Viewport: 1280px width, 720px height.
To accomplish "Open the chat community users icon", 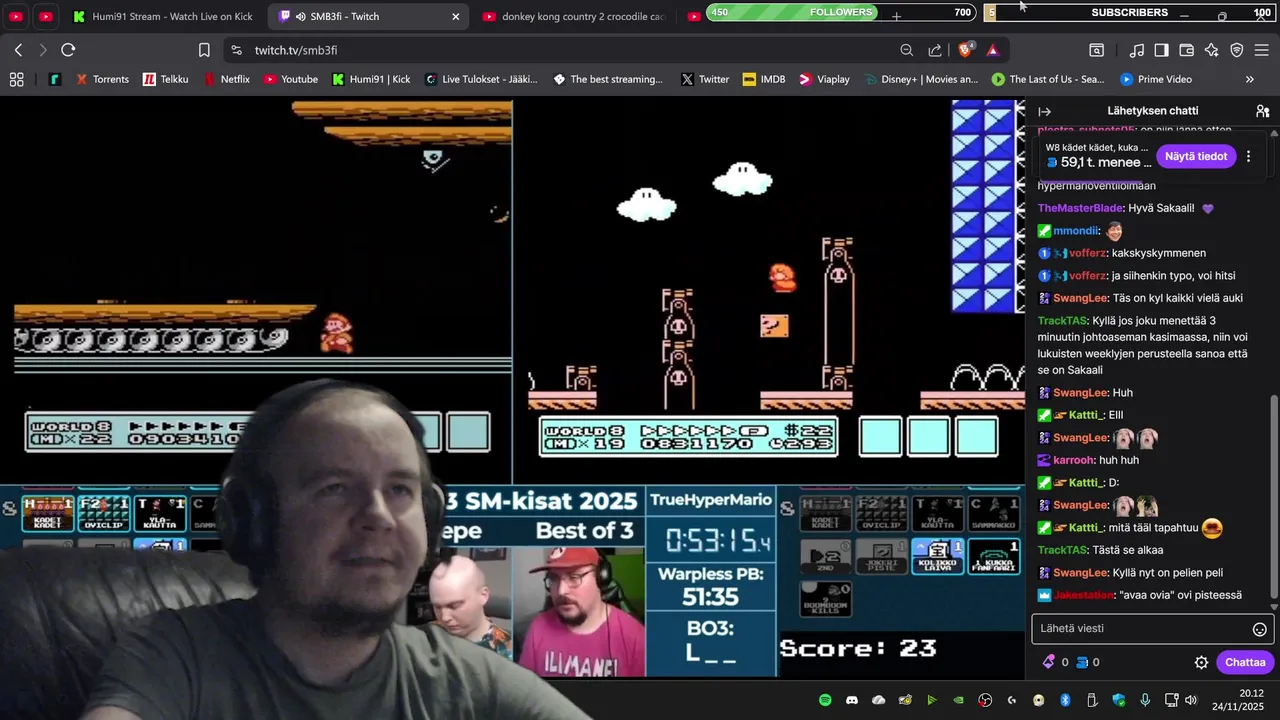I will tap(1262, 112).
